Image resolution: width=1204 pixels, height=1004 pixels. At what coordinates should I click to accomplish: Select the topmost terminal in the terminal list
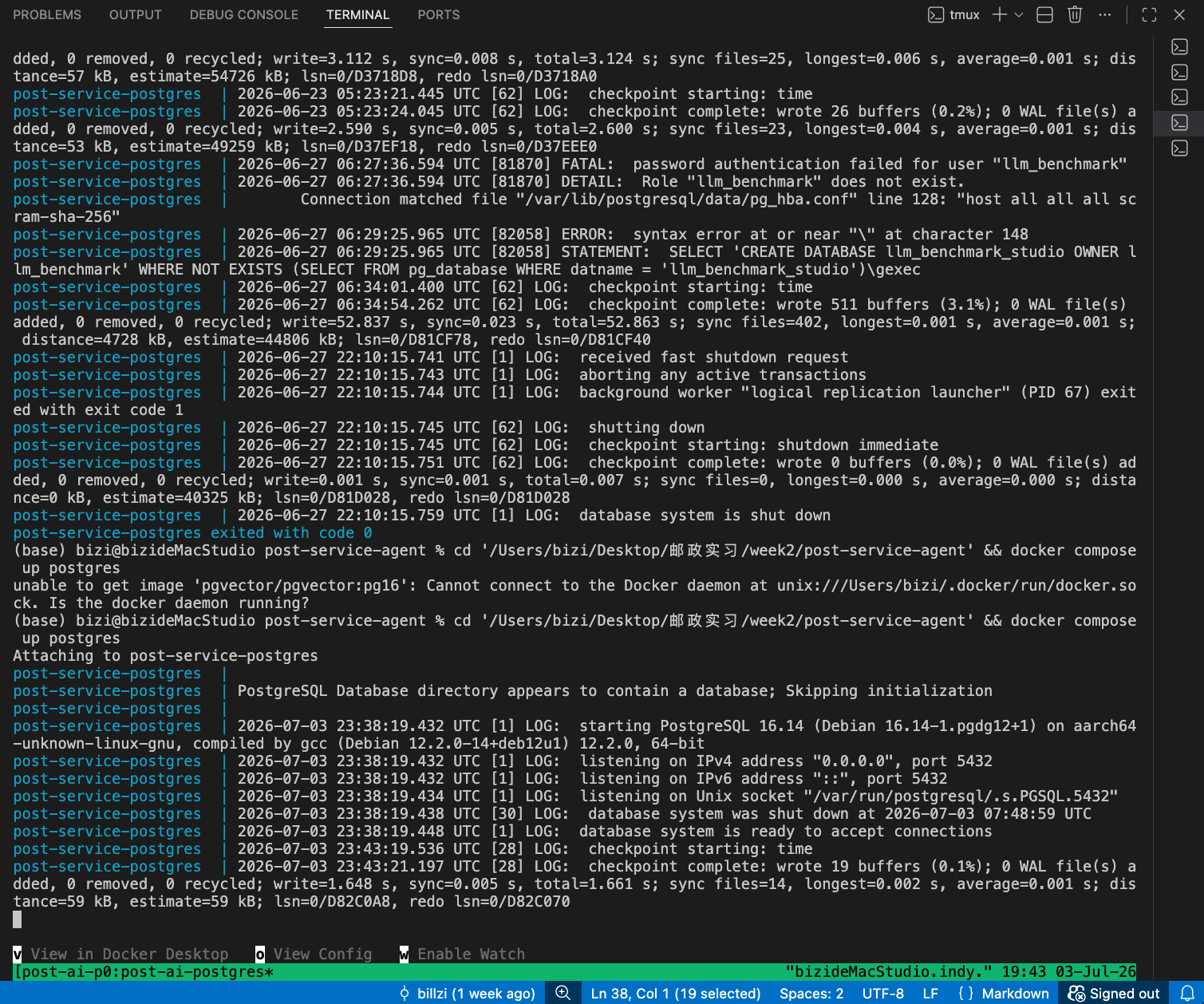(1179, 46)
